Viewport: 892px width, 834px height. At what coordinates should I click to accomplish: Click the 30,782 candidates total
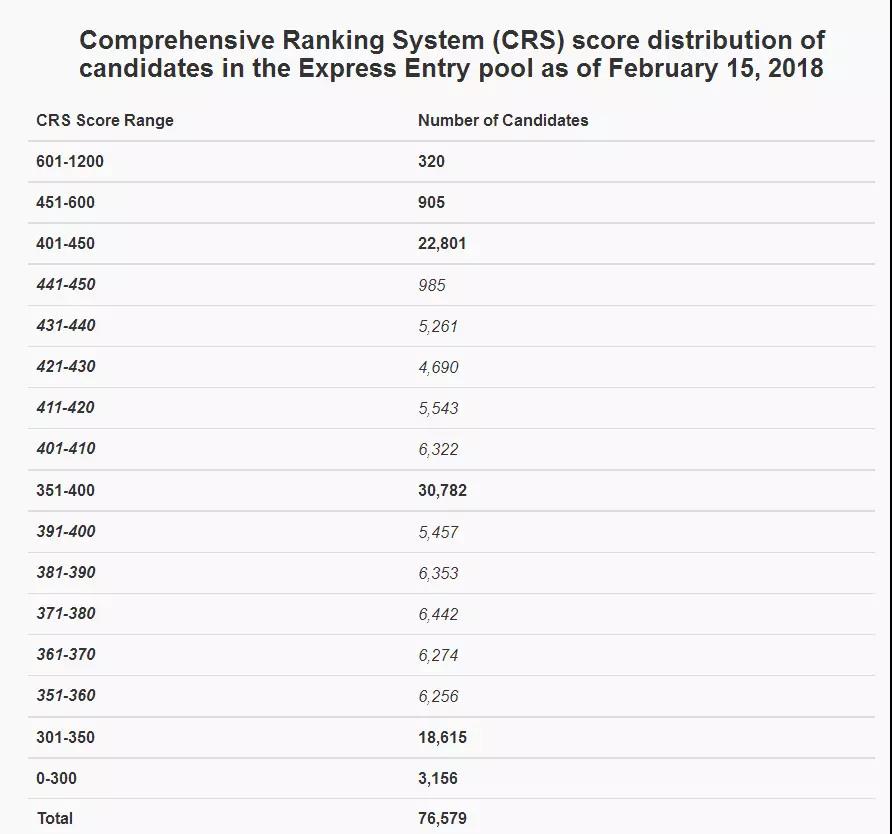[442, 490]
